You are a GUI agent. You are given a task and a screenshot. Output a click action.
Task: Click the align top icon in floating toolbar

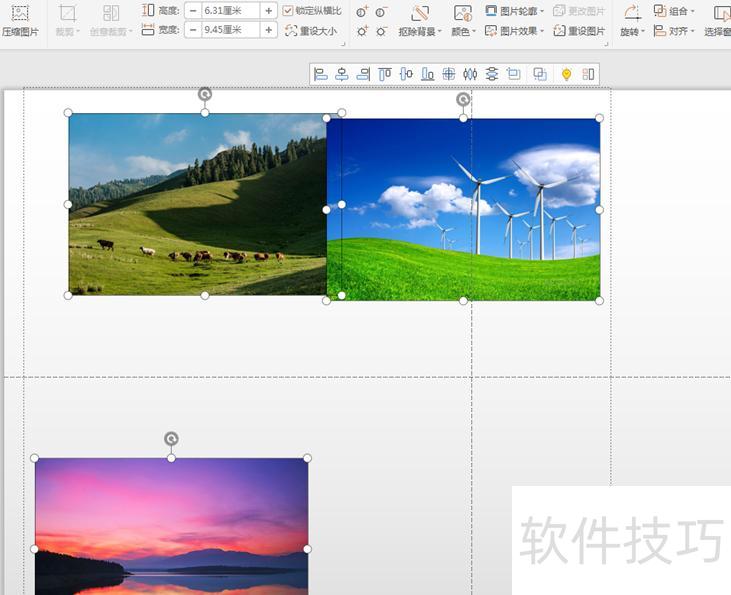point(385,74)
